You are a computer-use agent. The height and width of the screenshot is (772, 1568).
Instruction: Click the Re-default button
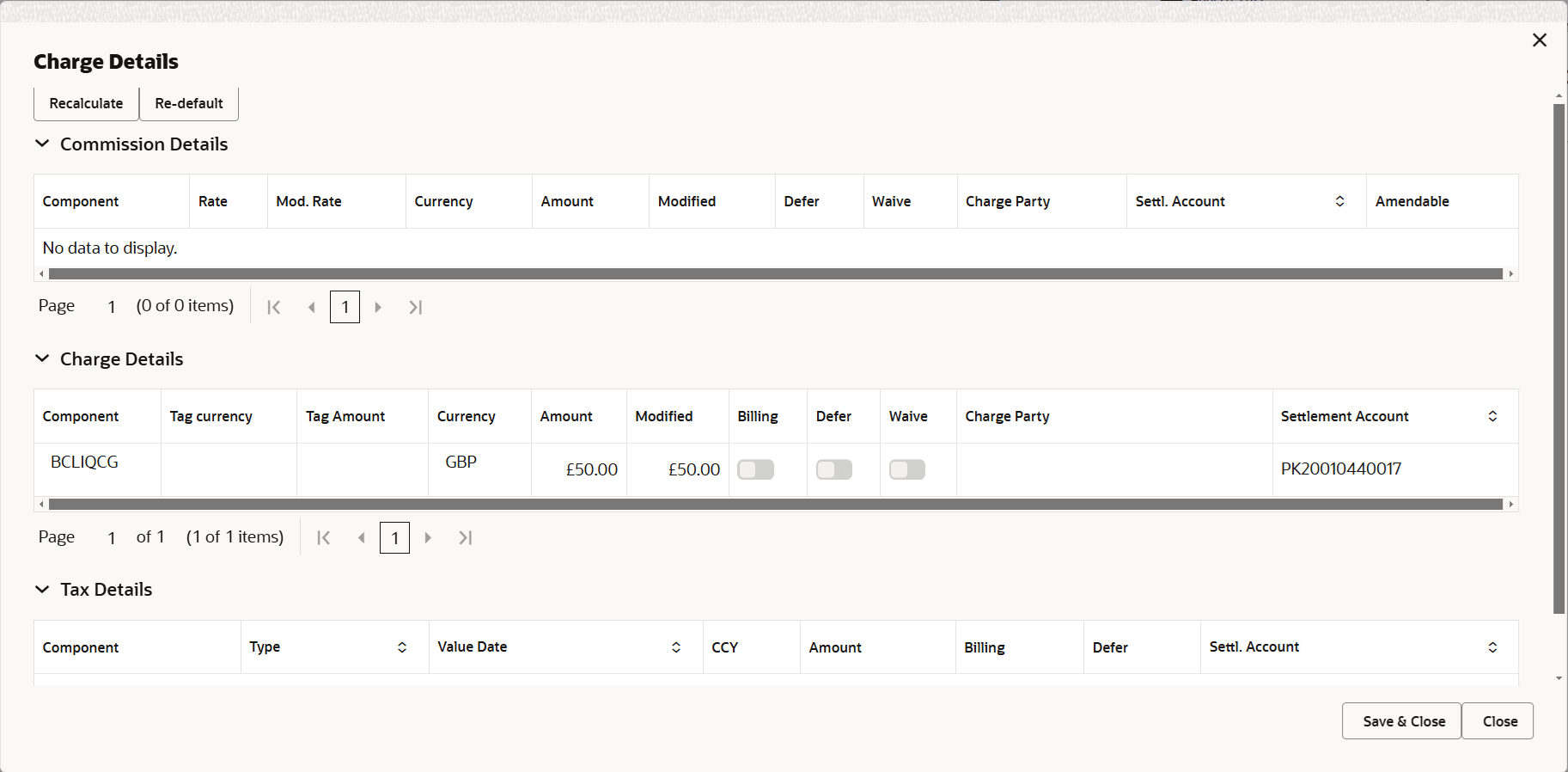pyautogui.click(x=189, y=103)
